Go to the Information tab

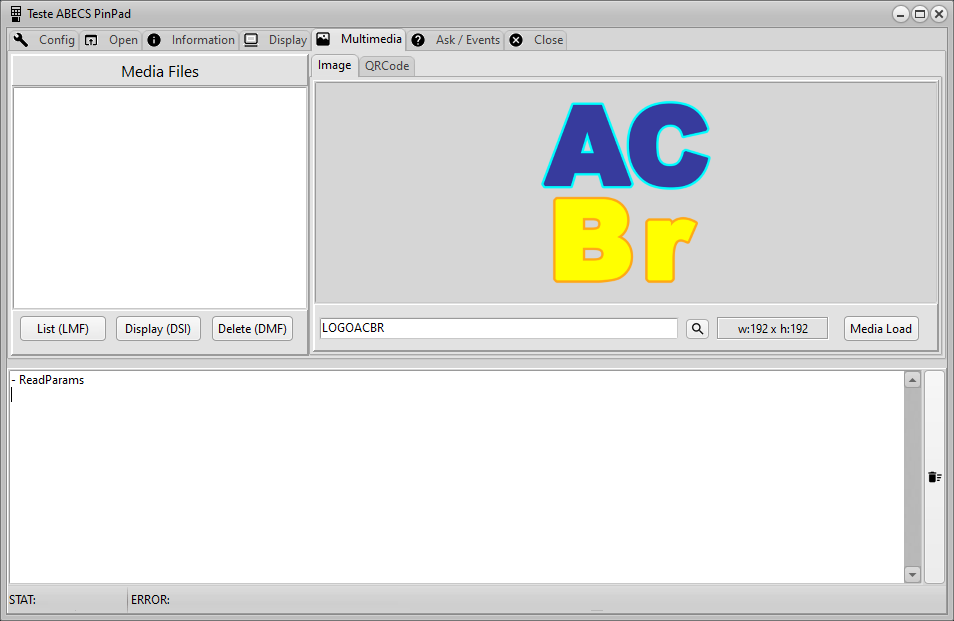(x=190, y=40)
